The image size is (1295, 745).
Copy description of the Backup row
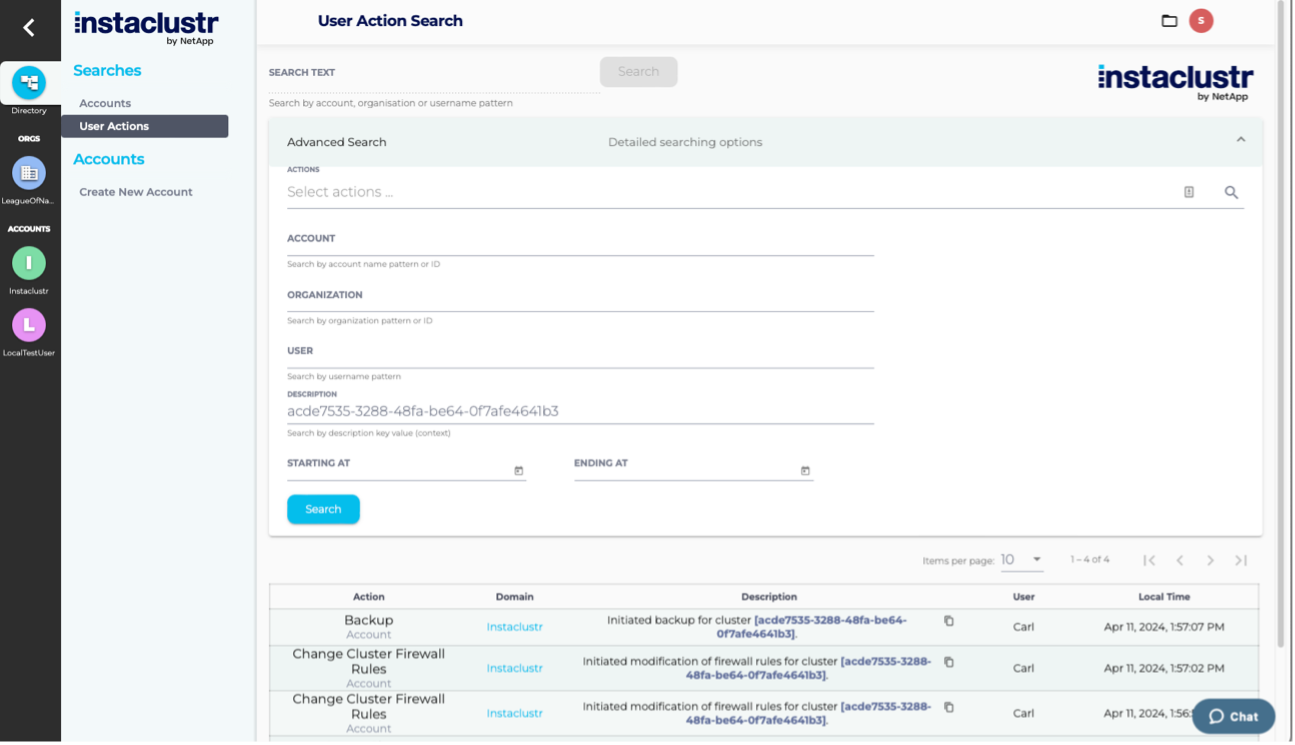tap(949, 621)
